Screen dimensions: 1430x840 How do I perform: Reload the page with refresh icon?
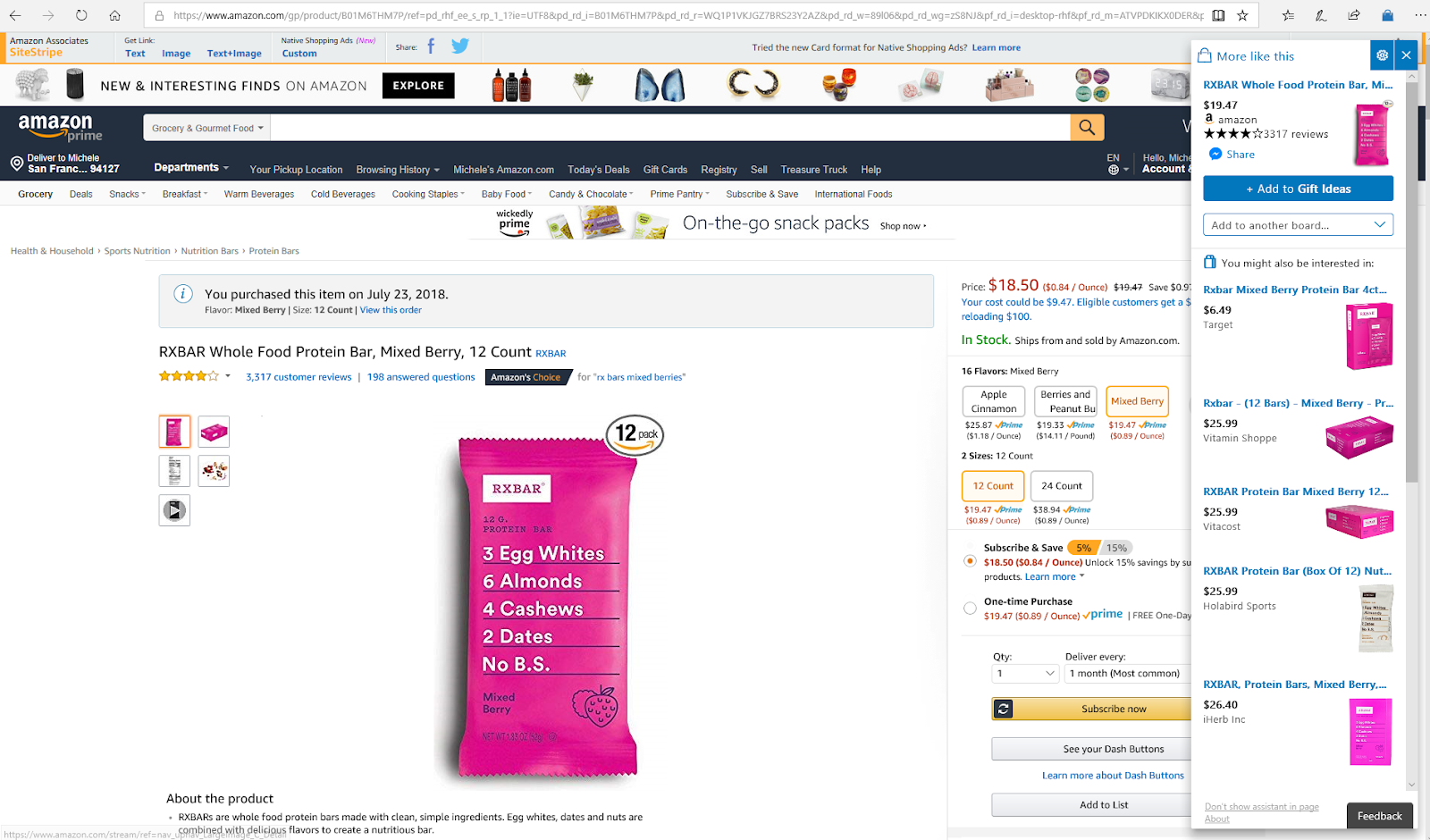81,15
